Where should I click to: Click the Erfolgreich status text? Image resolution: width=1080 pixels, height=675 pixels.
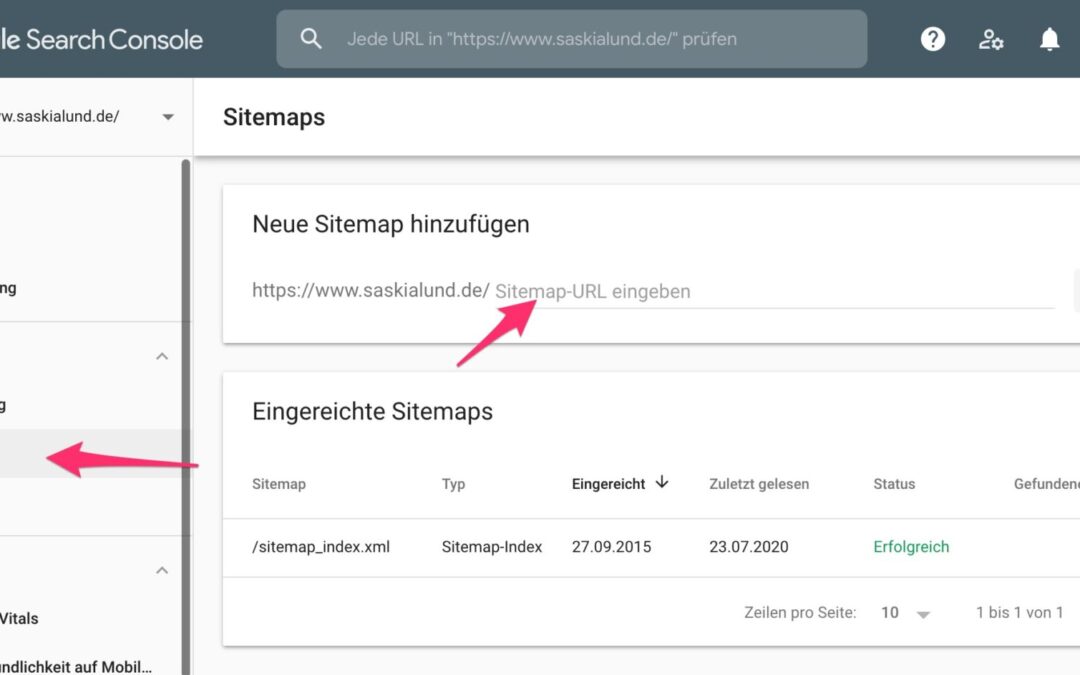point(911,547)
